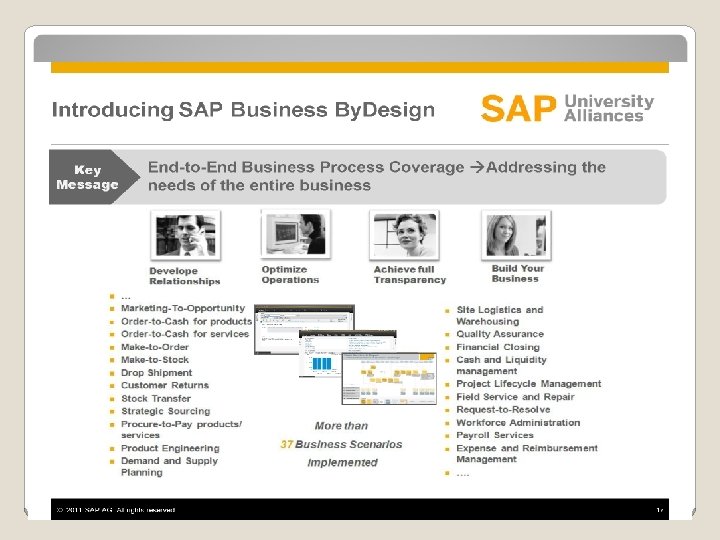Click the Optimize Operations caption
The image size is (720, 540).
coord(290,275)
